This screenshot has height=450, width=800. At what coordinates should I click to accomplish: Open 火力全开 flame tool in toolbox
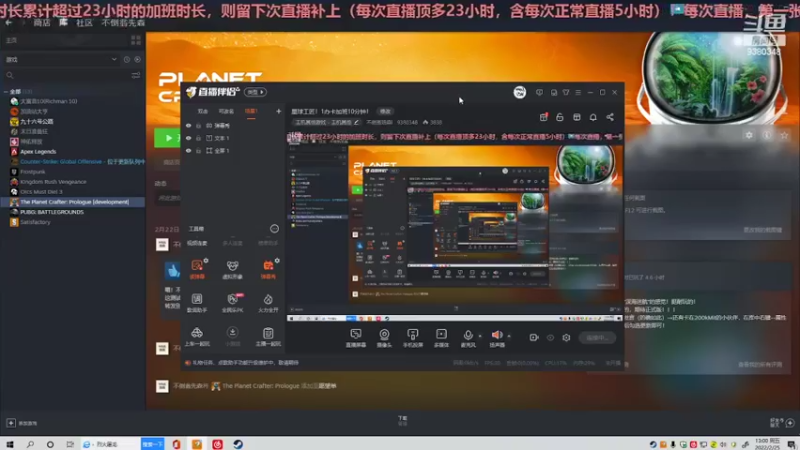(268, 303)
